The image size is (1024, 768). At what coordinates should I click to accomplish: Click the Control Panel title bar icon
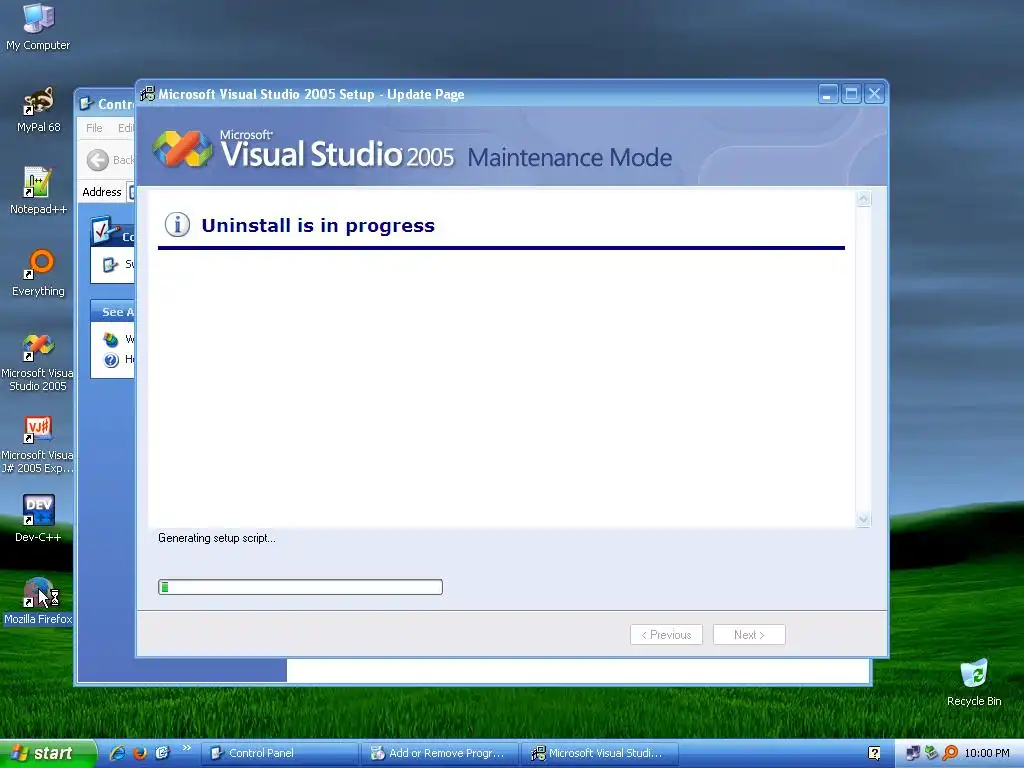point(86,104)
